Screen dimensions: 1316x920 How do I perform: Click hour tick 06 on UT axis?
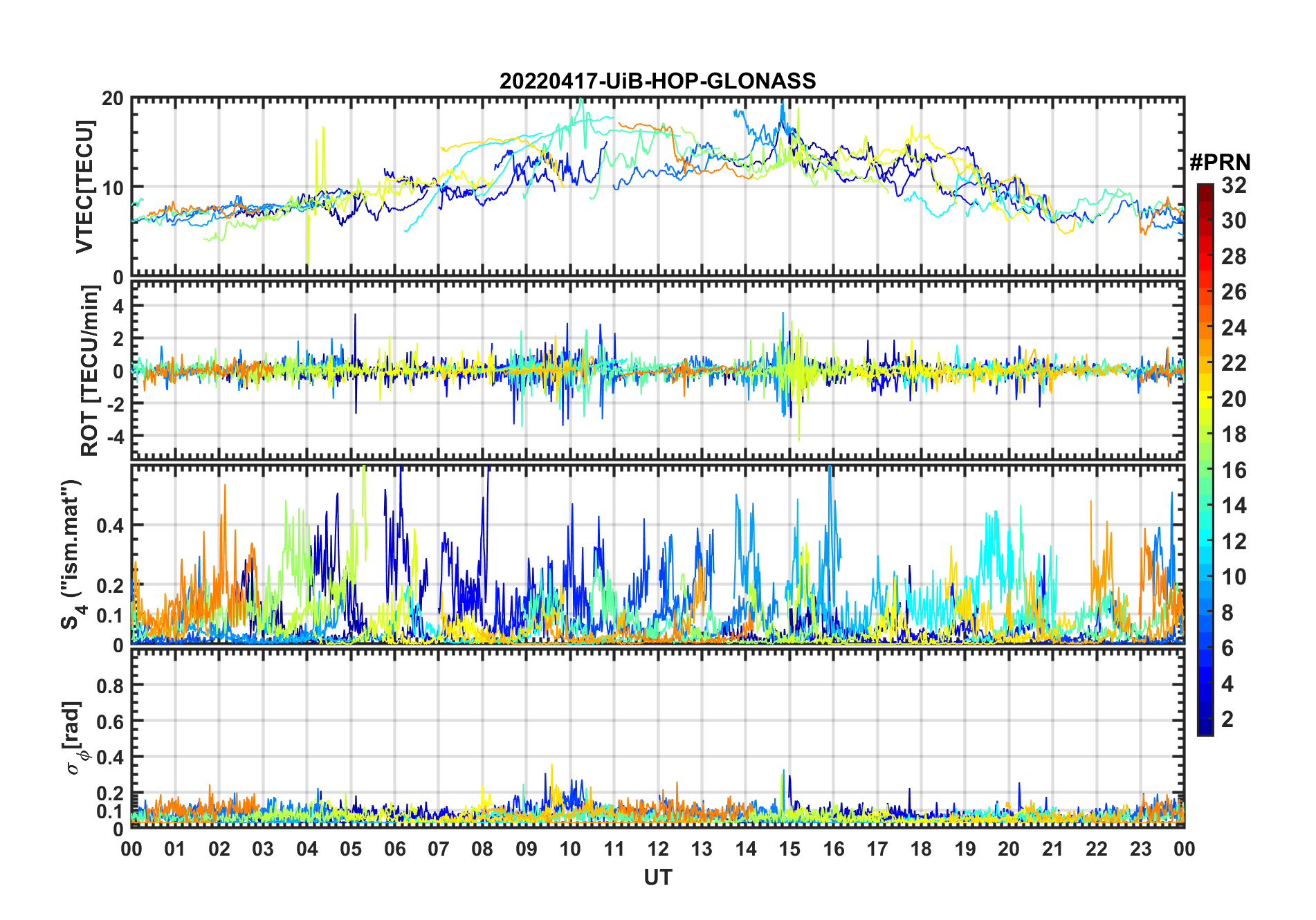pos(395,849)
